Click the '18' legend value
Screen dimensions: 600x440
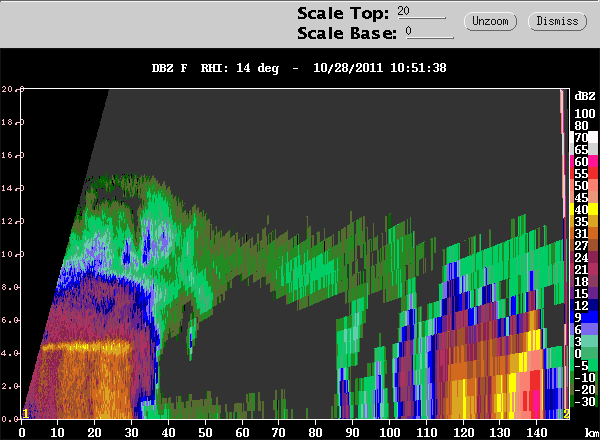[x=581, y=282]
